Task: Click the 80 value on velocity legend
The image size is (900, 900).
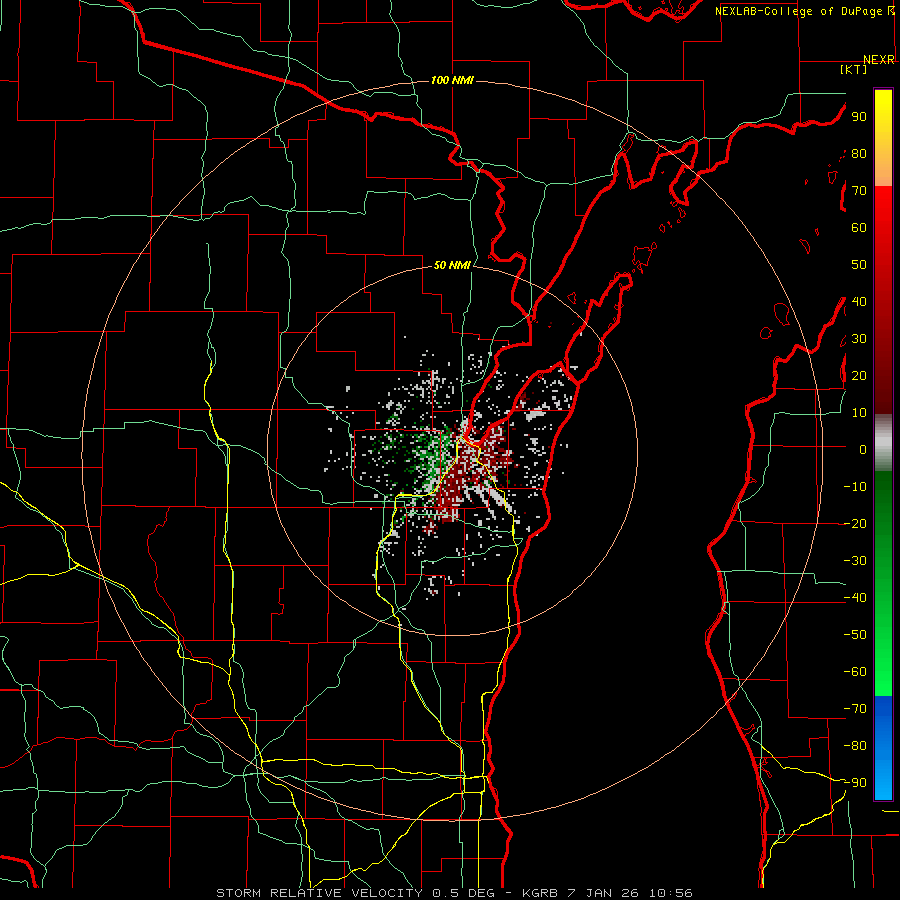Action: tap(859, 154)
